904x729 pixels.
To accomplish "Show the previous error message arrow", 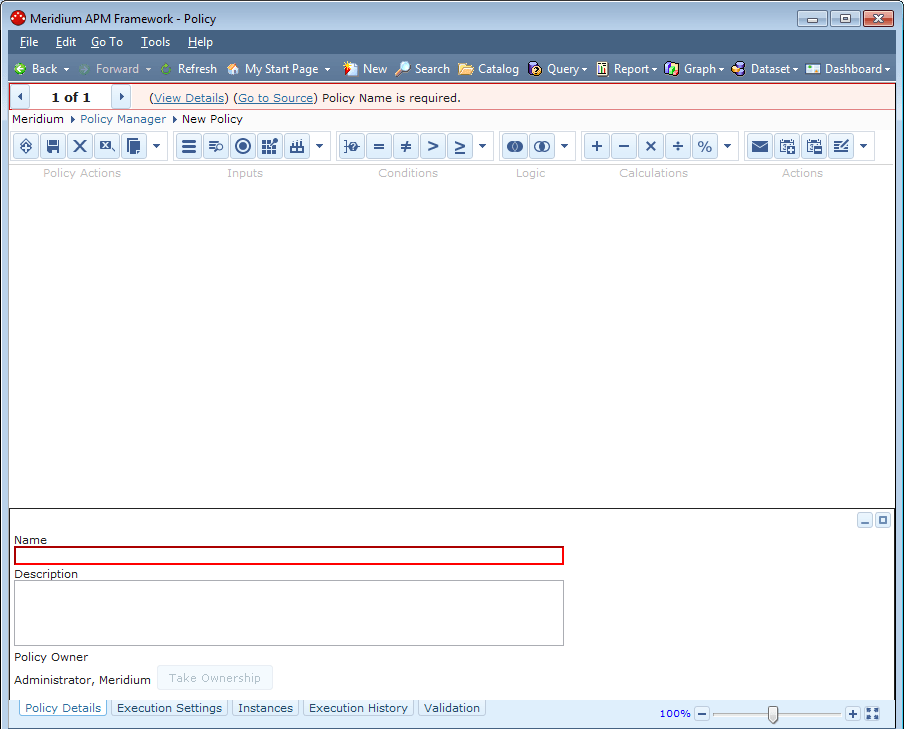I will (x=20, y=97).
